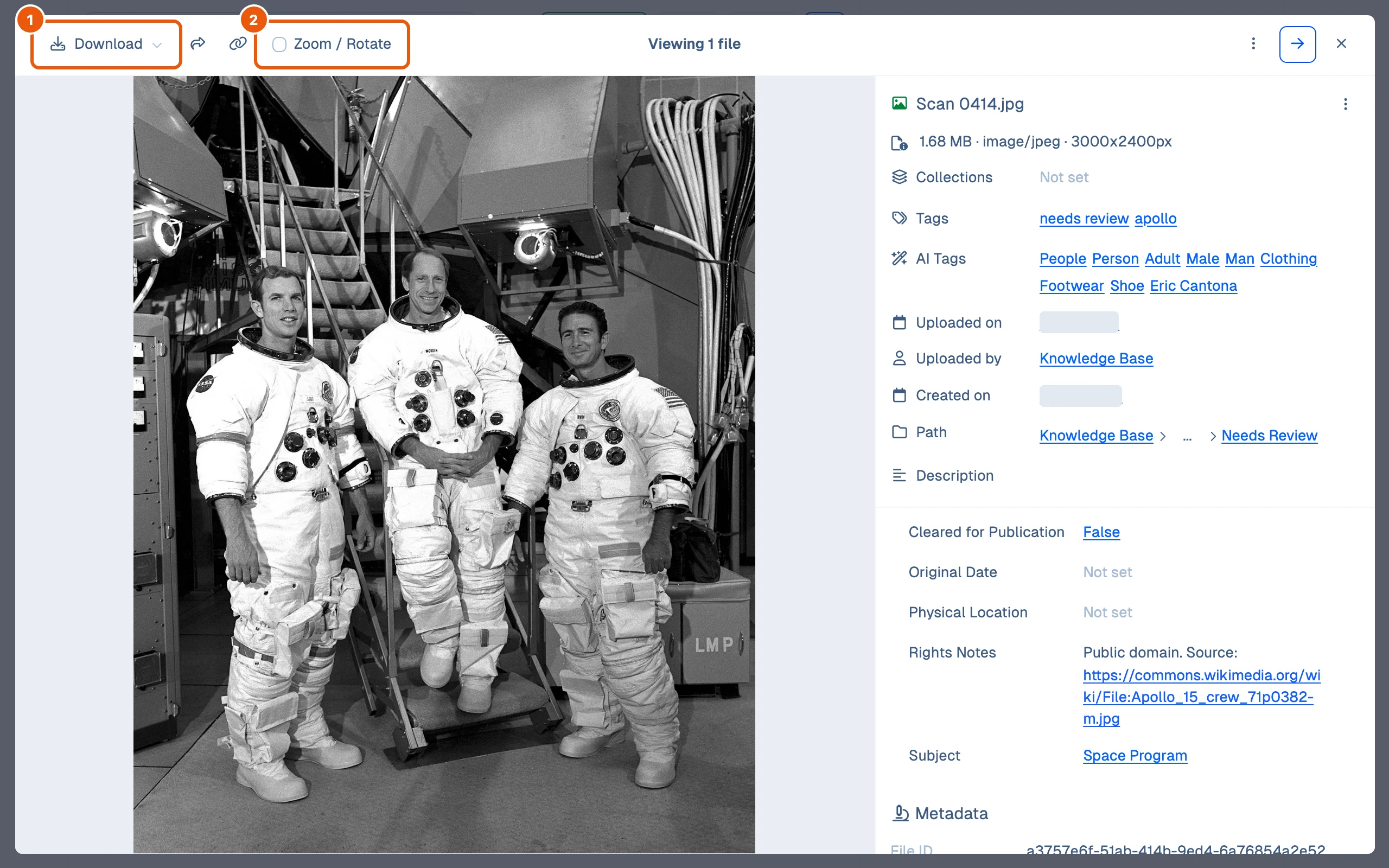Copy link using the chain icon
This screenshot has height=868, width=1389.
[238, 43]
